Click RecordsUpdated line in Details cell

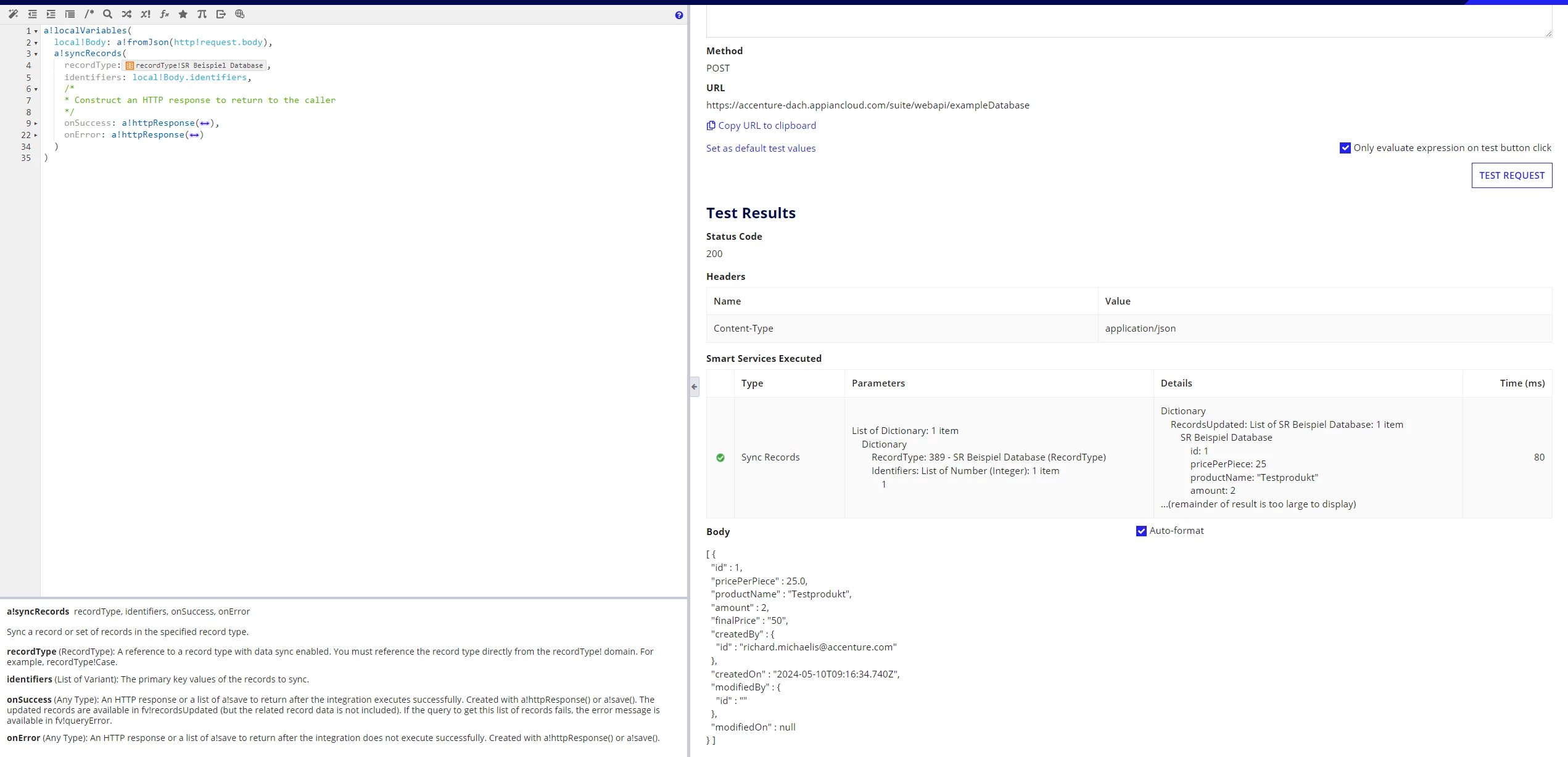pos(1287,425)
